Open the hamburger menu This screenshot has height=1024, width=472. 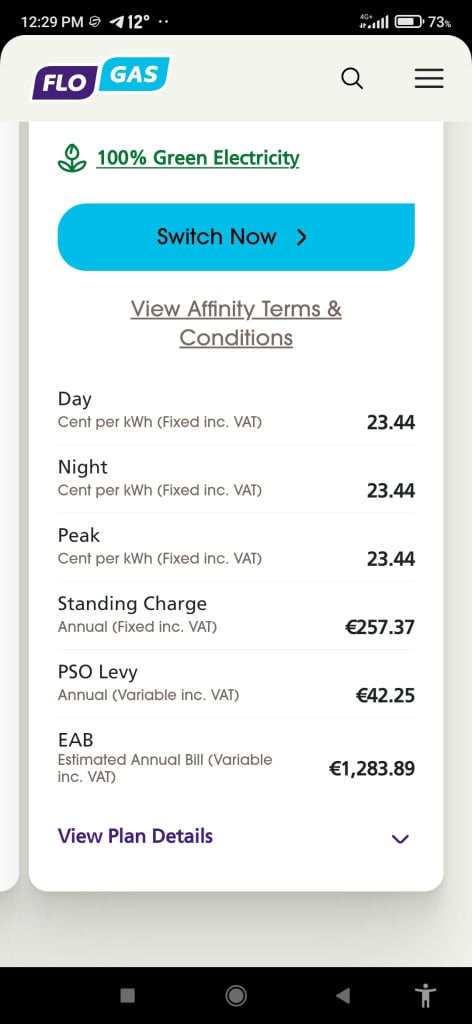(429, 78)
